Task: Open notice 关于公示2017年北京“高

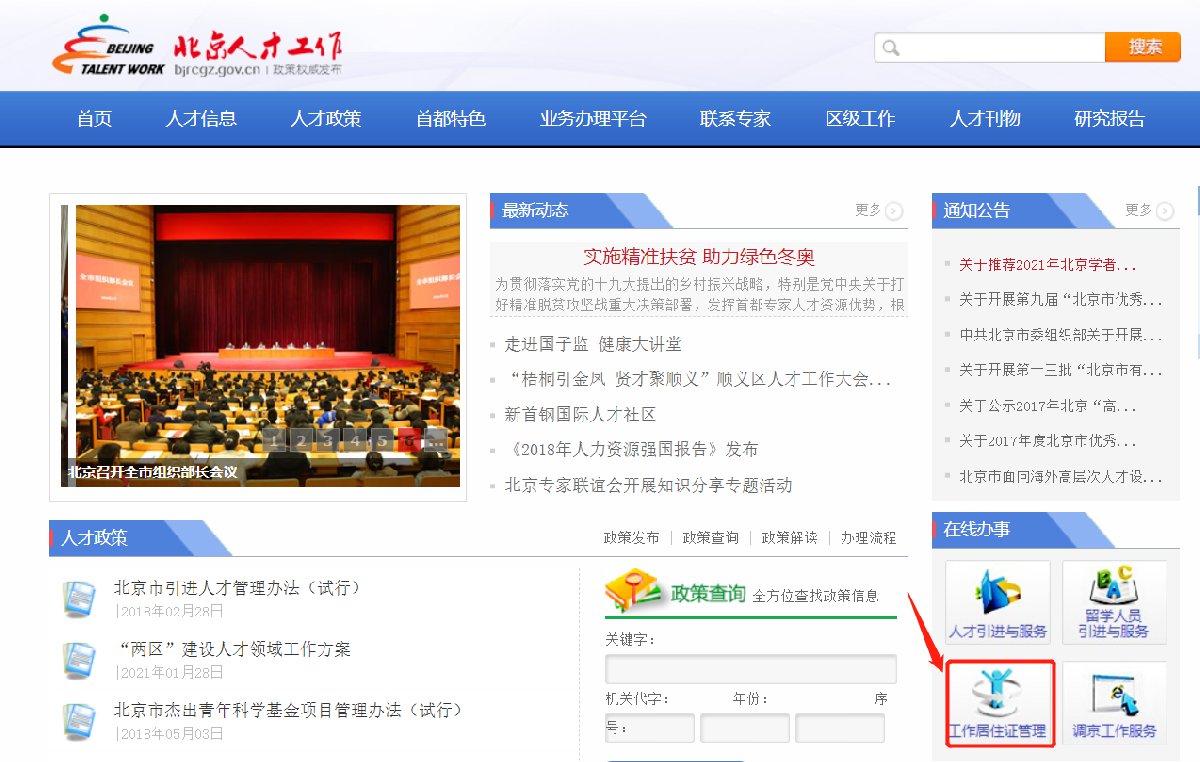Action: click(1048, 406)
